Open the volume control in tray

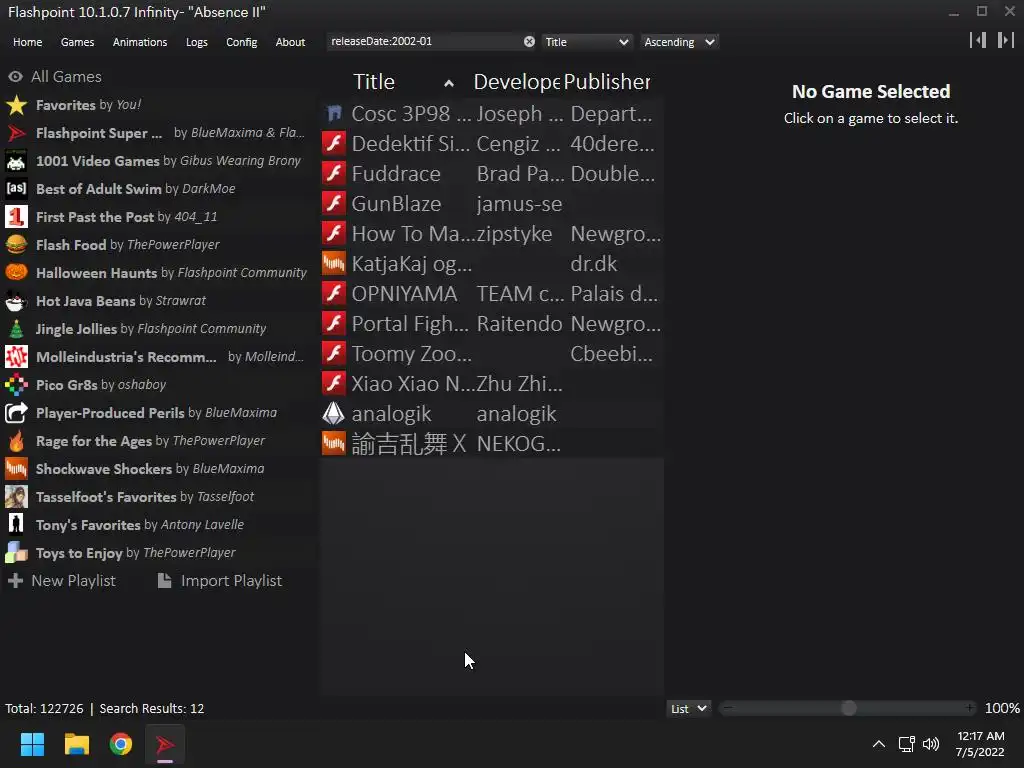tap(931, 744)
